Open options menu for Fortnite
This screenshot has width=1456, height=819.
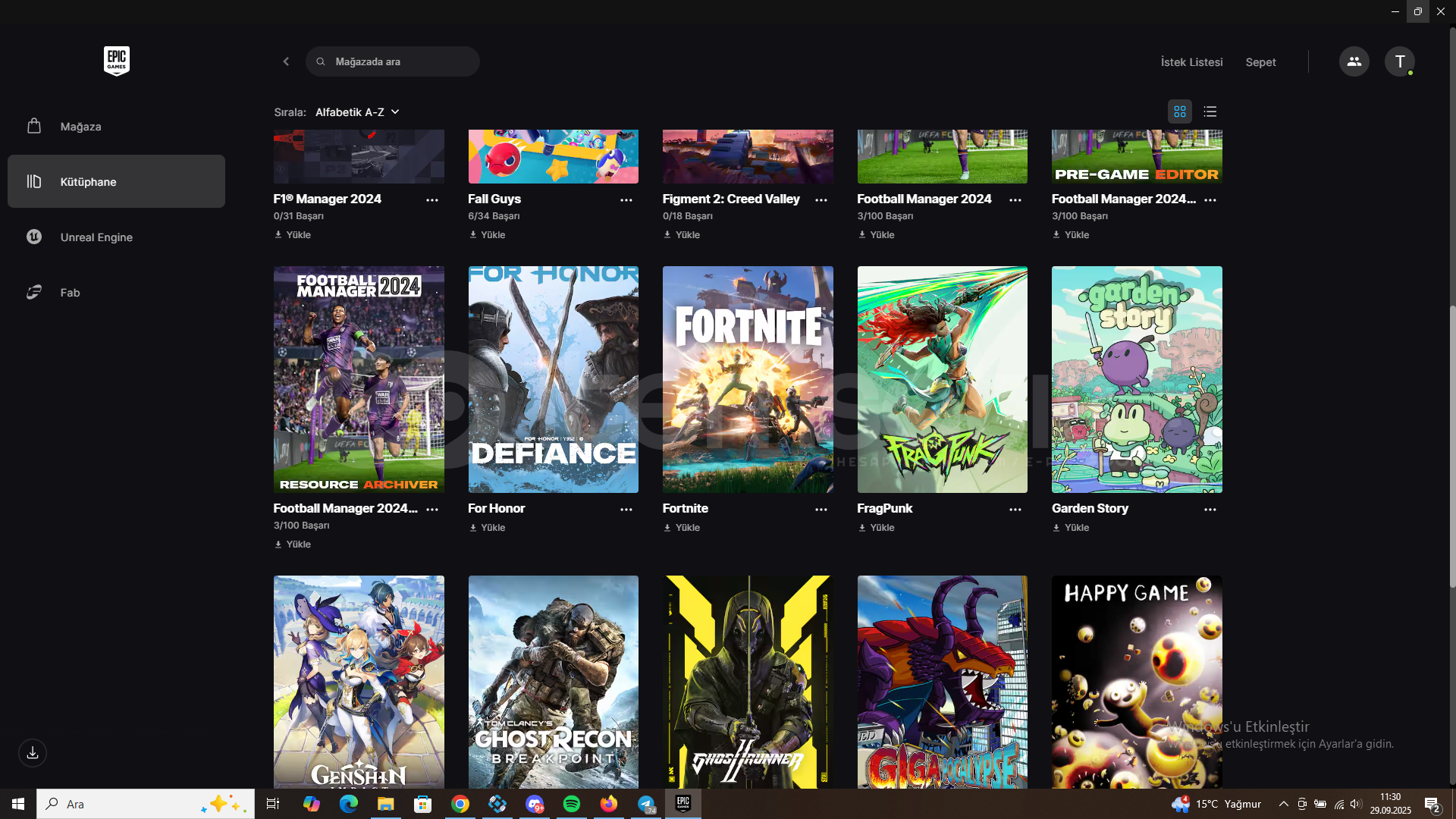(821, 510)
